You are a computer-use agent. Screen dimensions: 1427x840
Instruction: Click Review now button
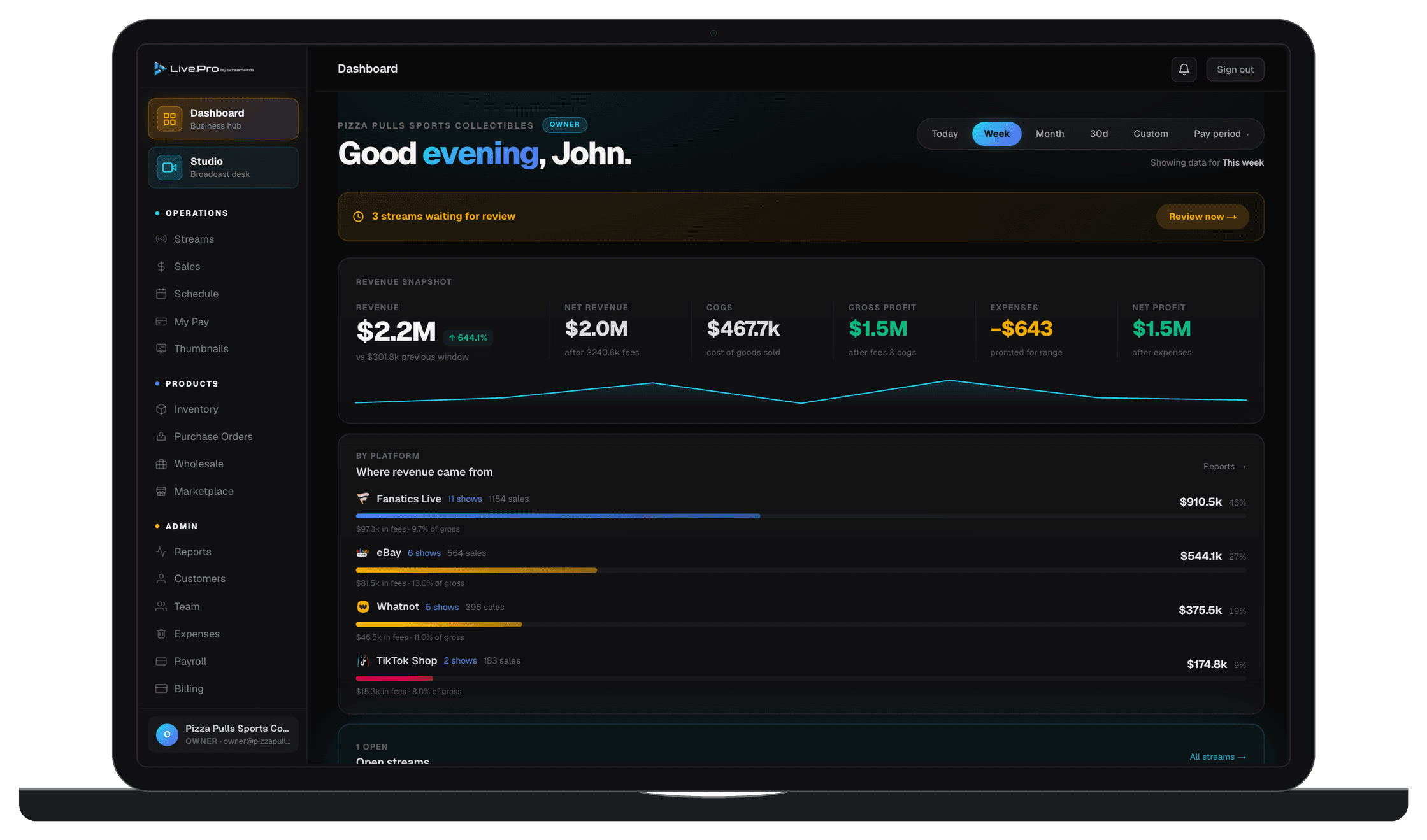[x=1202, y=217]
